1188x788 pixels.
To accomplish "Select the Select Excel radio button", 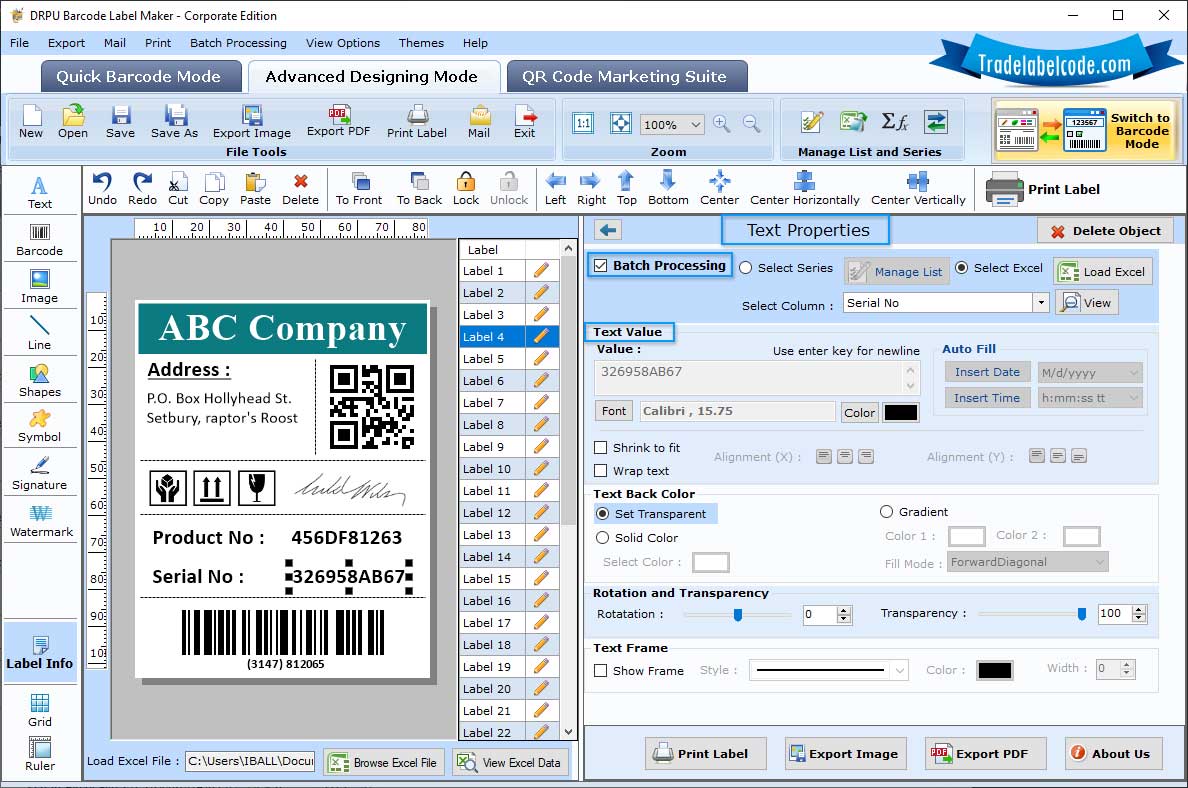I will (x=961, y=267).
